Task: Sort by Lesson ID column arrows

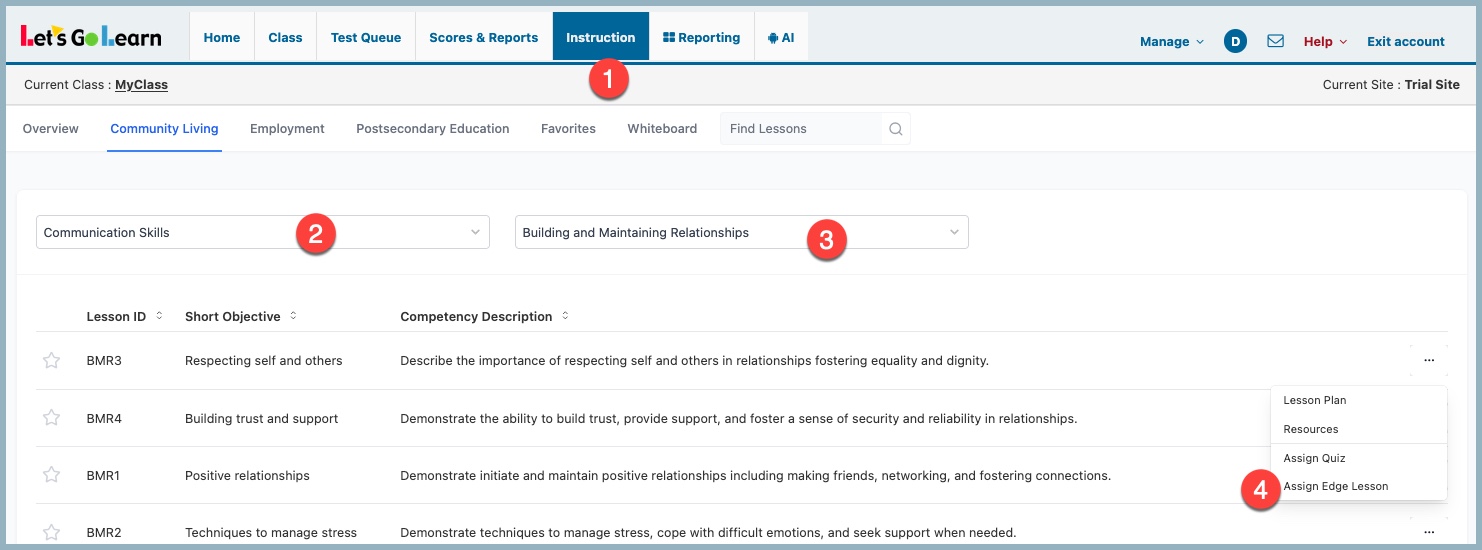Action: click(159, 316)
